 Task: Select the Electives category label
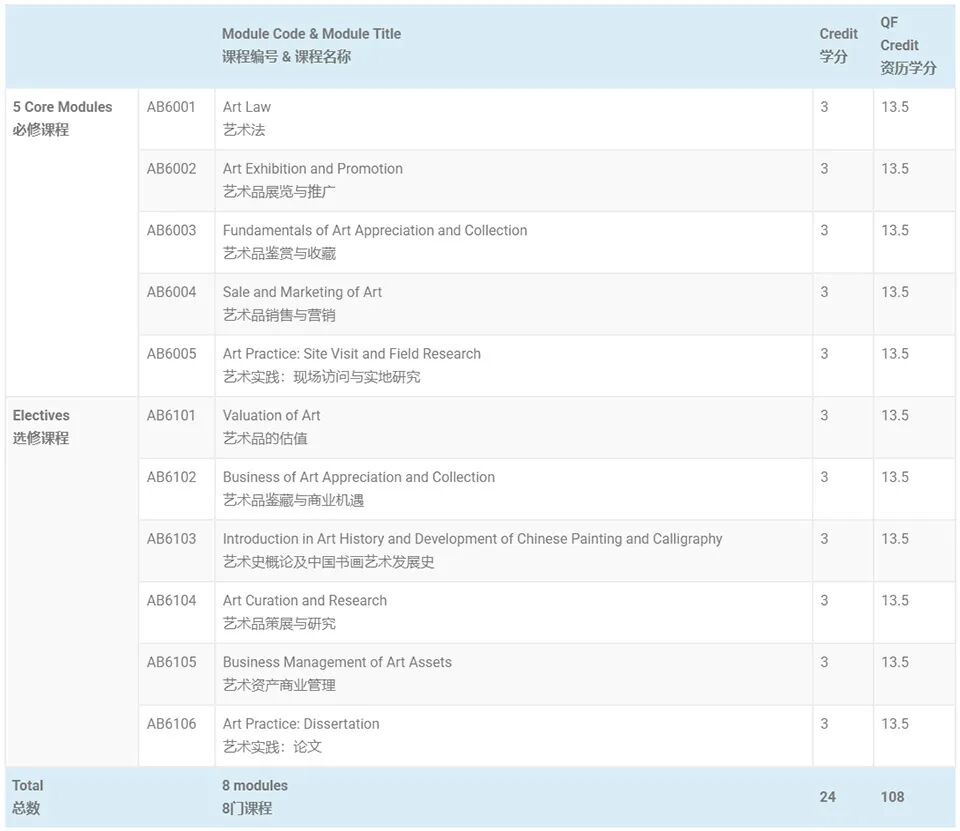(41, 415)
